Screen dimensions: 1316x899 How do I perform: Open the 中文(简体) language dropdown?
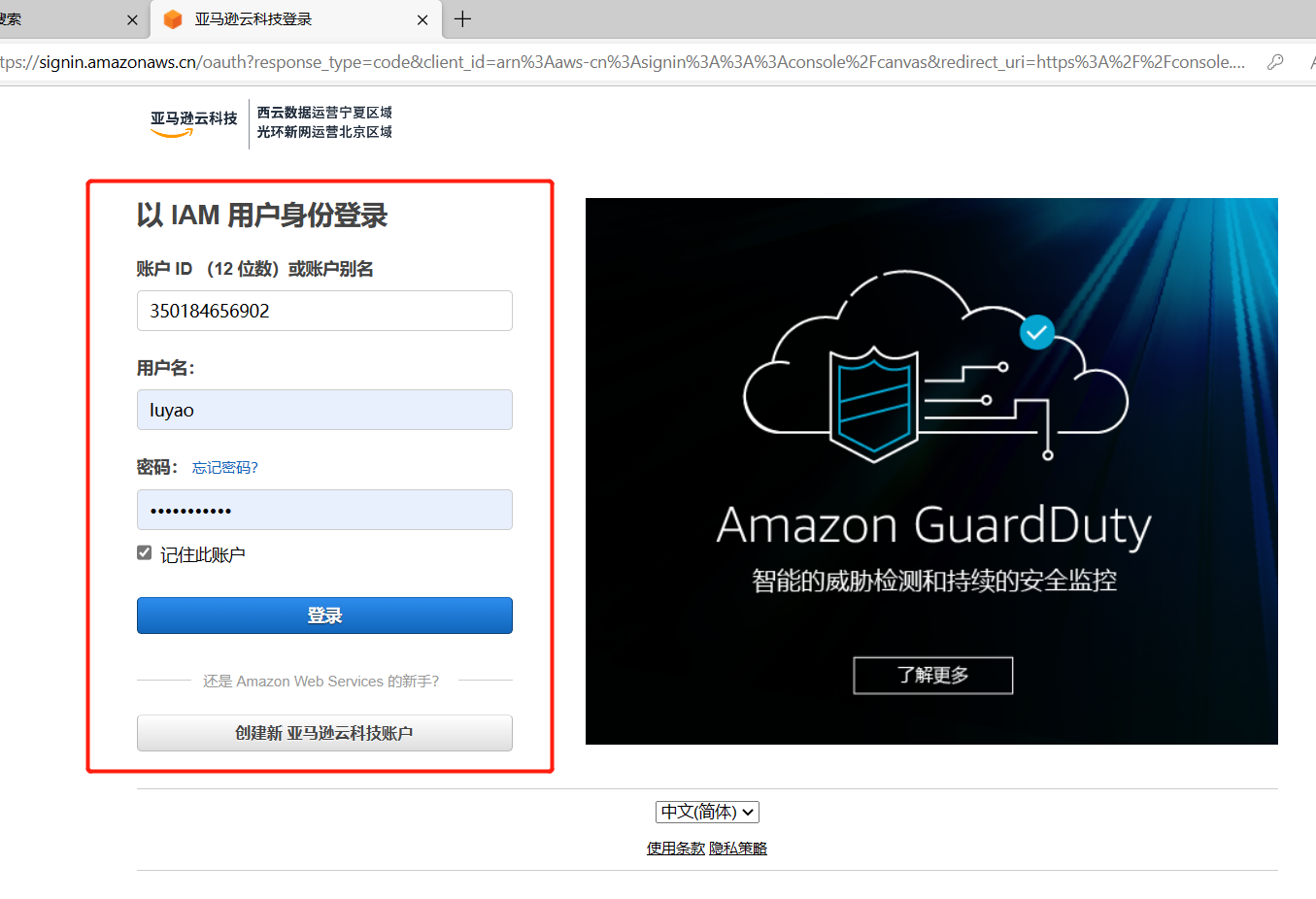pyautogui.click(x=707, y=812)
